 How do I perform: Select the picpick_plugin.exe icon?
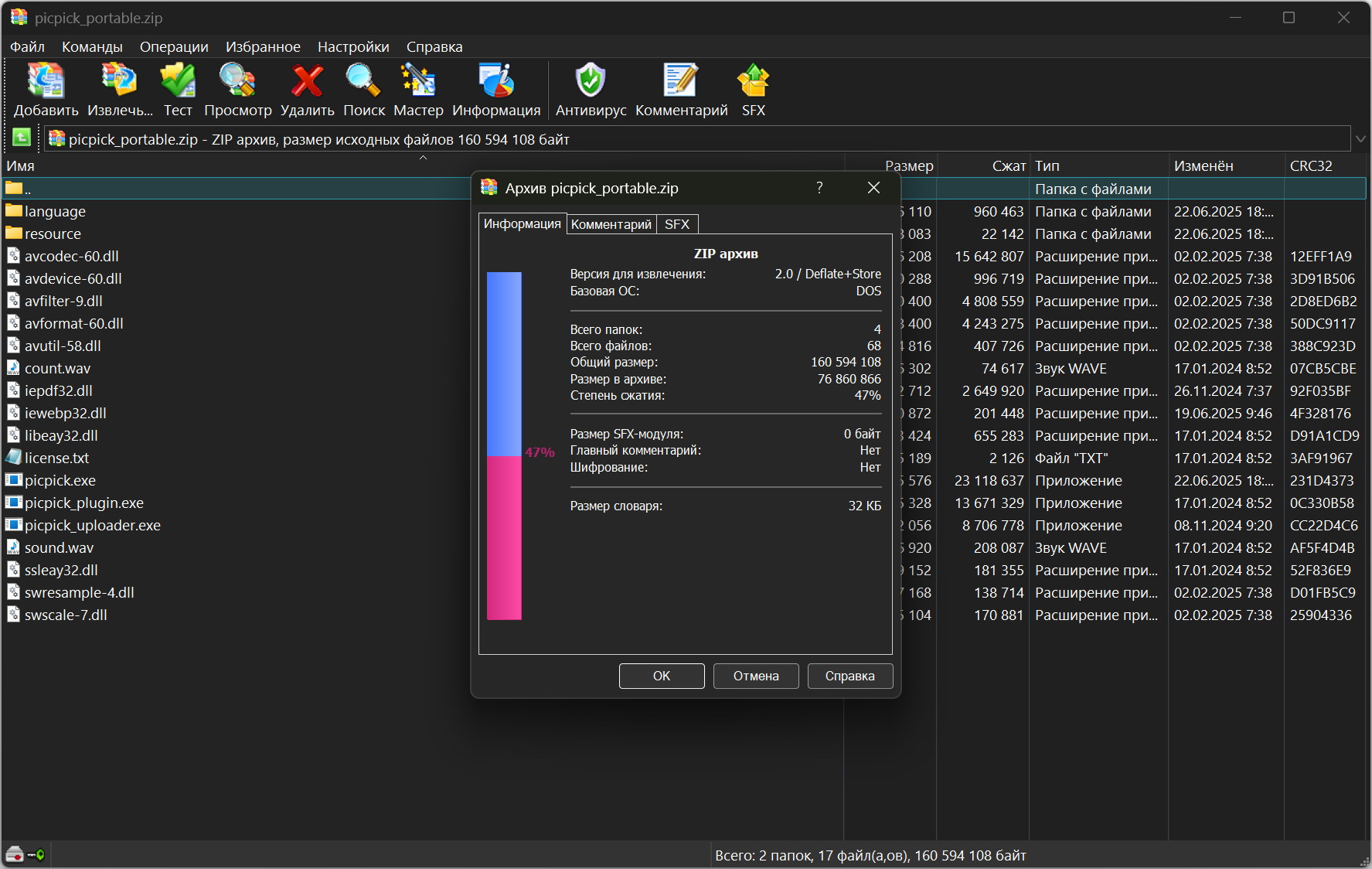coord(14,502)
